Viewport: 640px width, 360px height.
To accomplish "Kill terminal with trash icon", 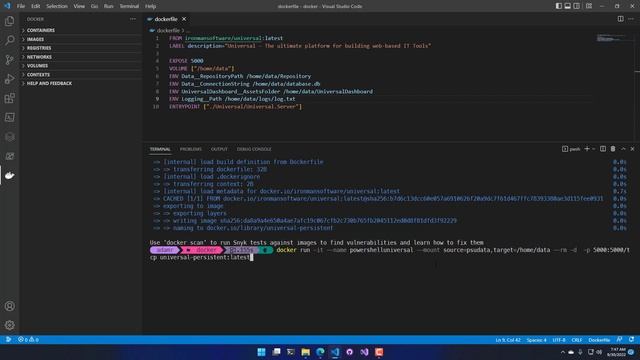I will [x=613, y=149].
